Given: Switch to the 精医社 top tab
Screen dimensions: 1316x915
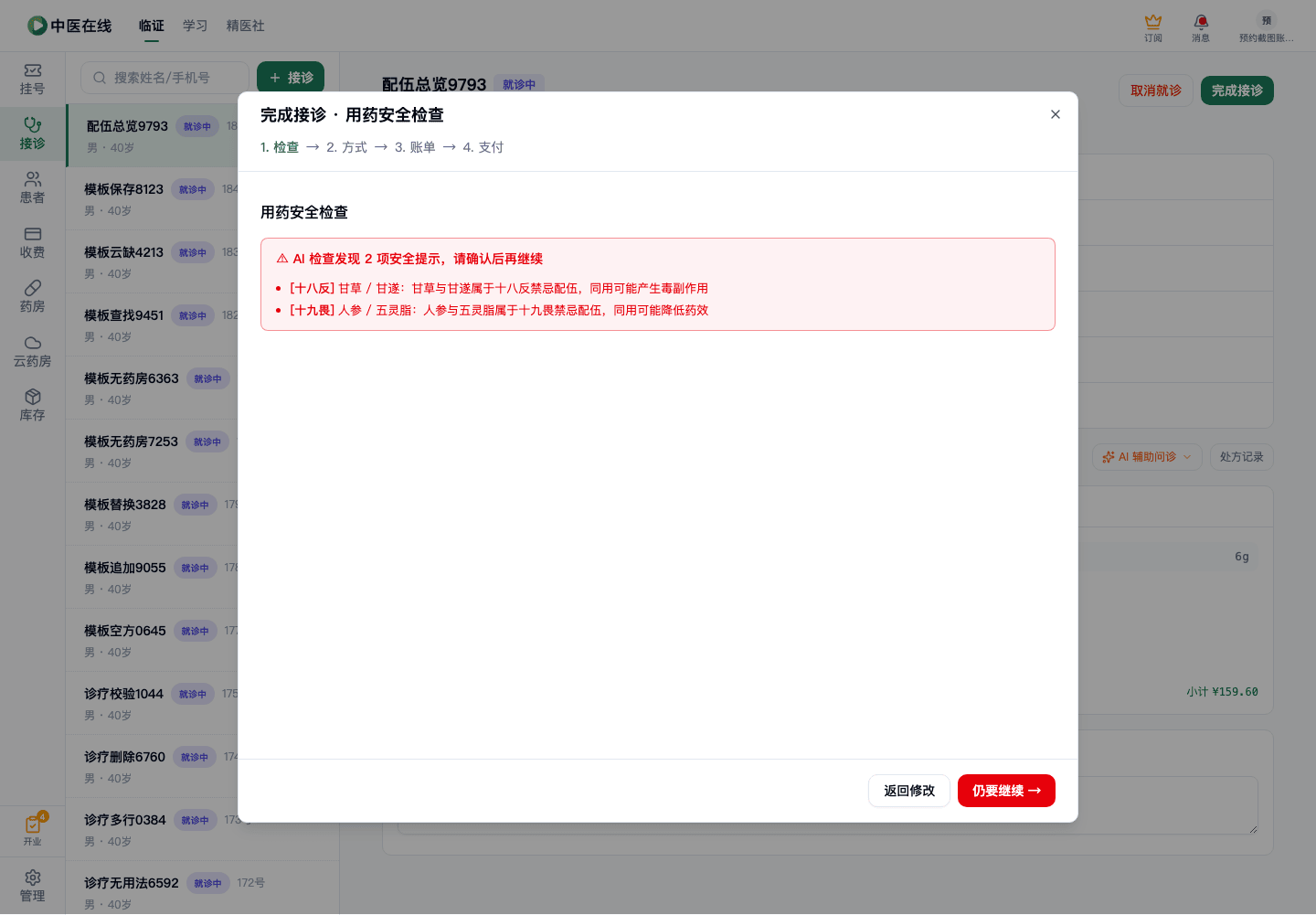Looking at the screenshot, I should tap(245, 26).
